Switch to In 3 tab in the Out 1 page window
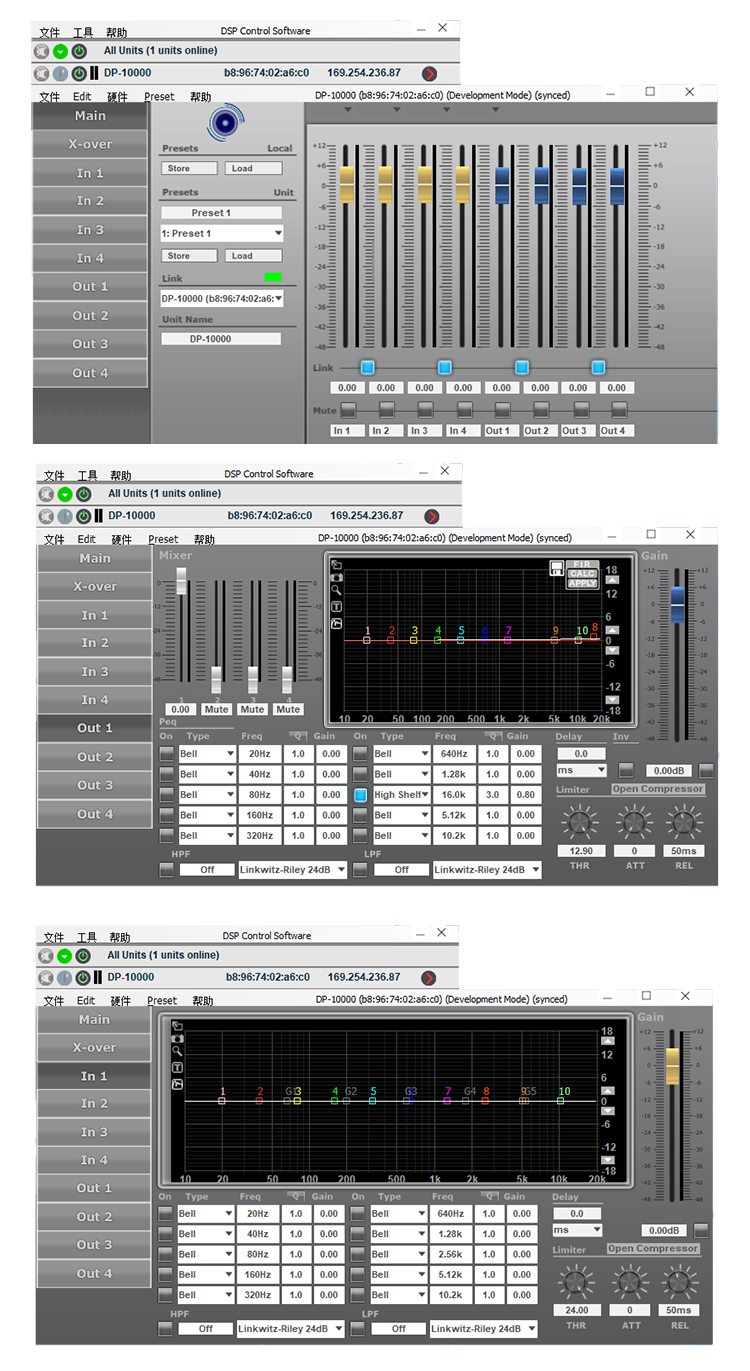Viewport: 750px width, 1371px height. (x=95, y=672)
